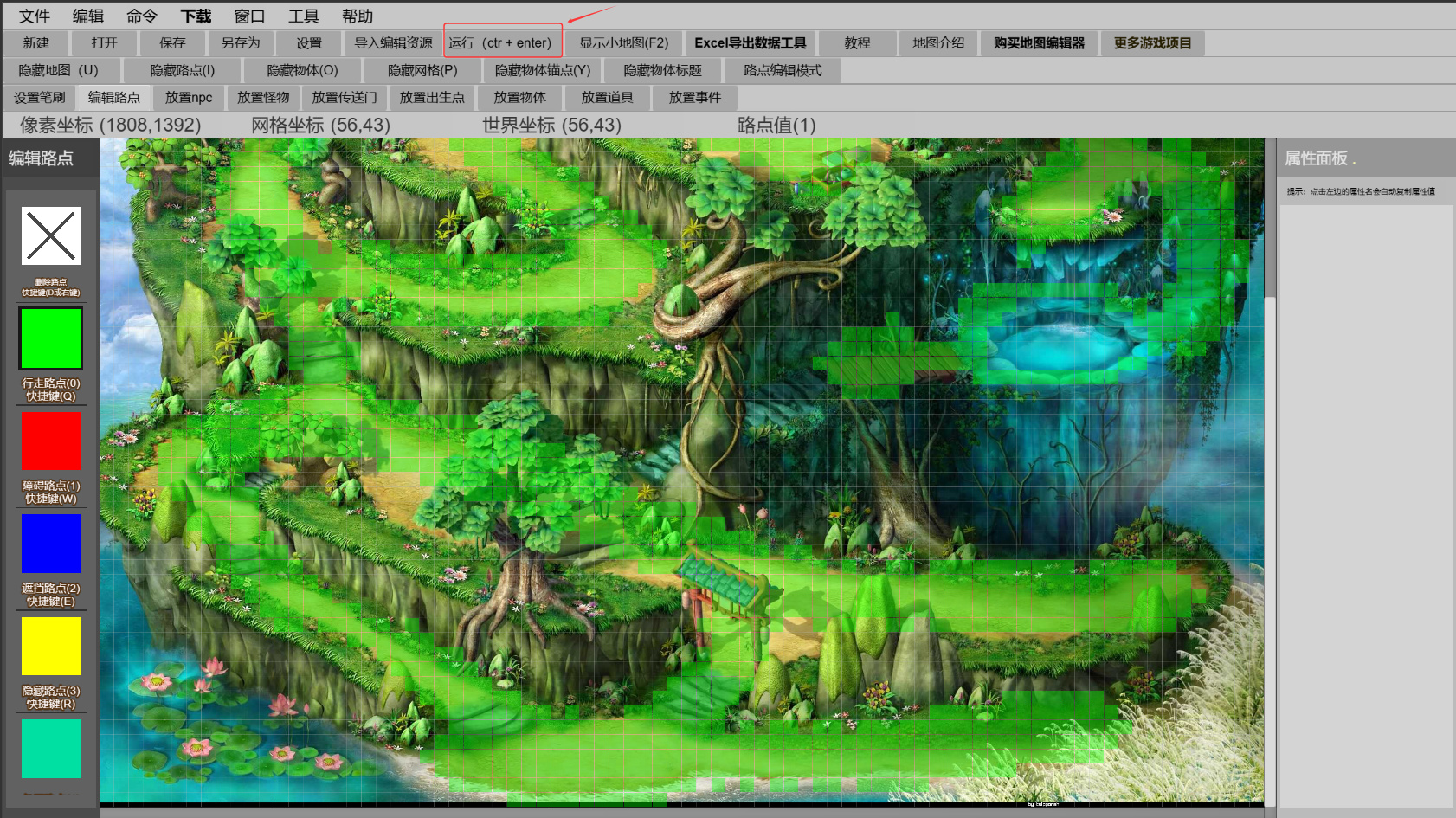The image size is (1456, 818).
Task: Select the 设置笔刷 tab
Action: pyautogui.click(x=40, y=98)
